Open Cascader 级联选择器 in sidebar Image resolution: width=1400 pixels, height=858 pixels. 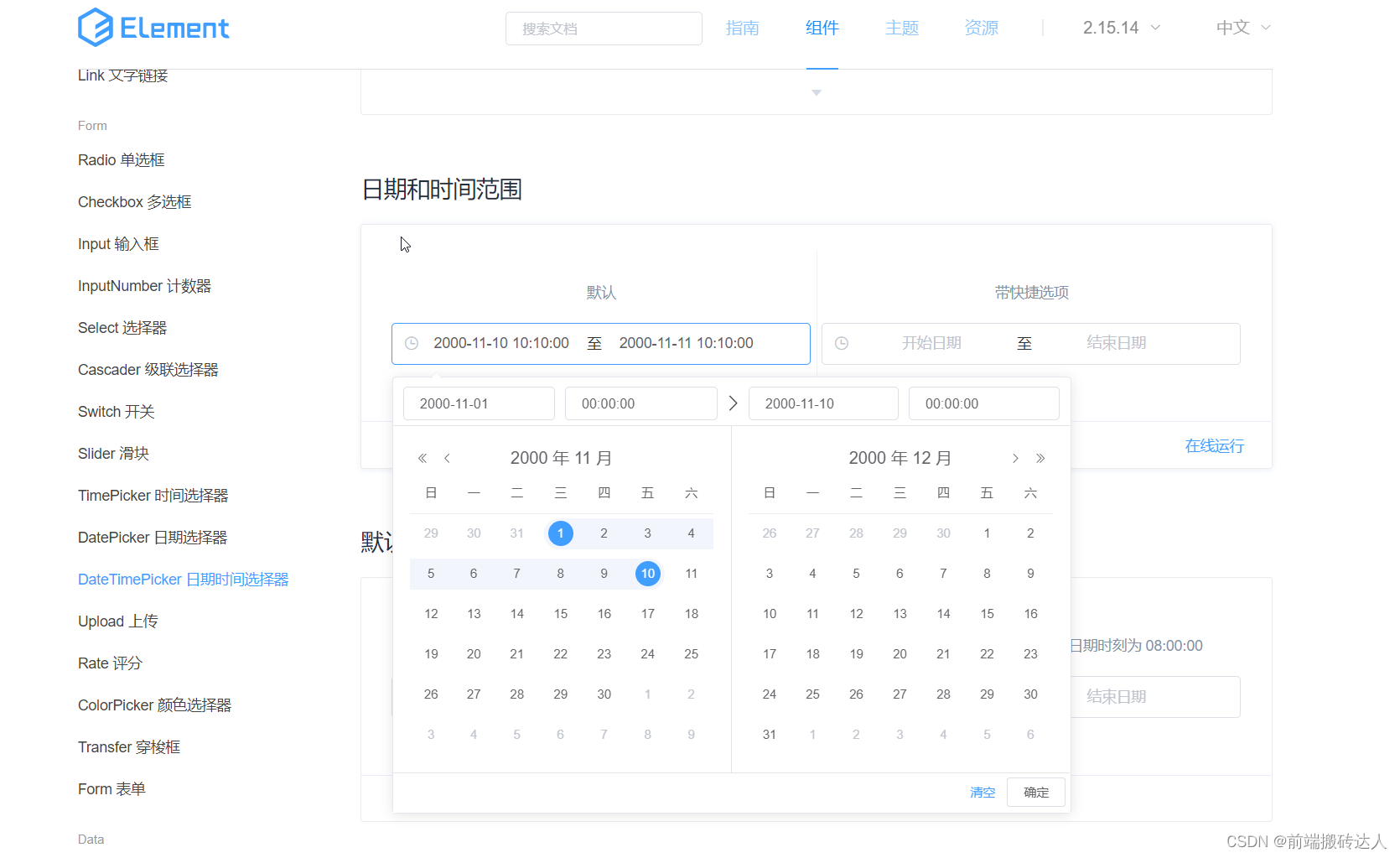coord(148,370)
